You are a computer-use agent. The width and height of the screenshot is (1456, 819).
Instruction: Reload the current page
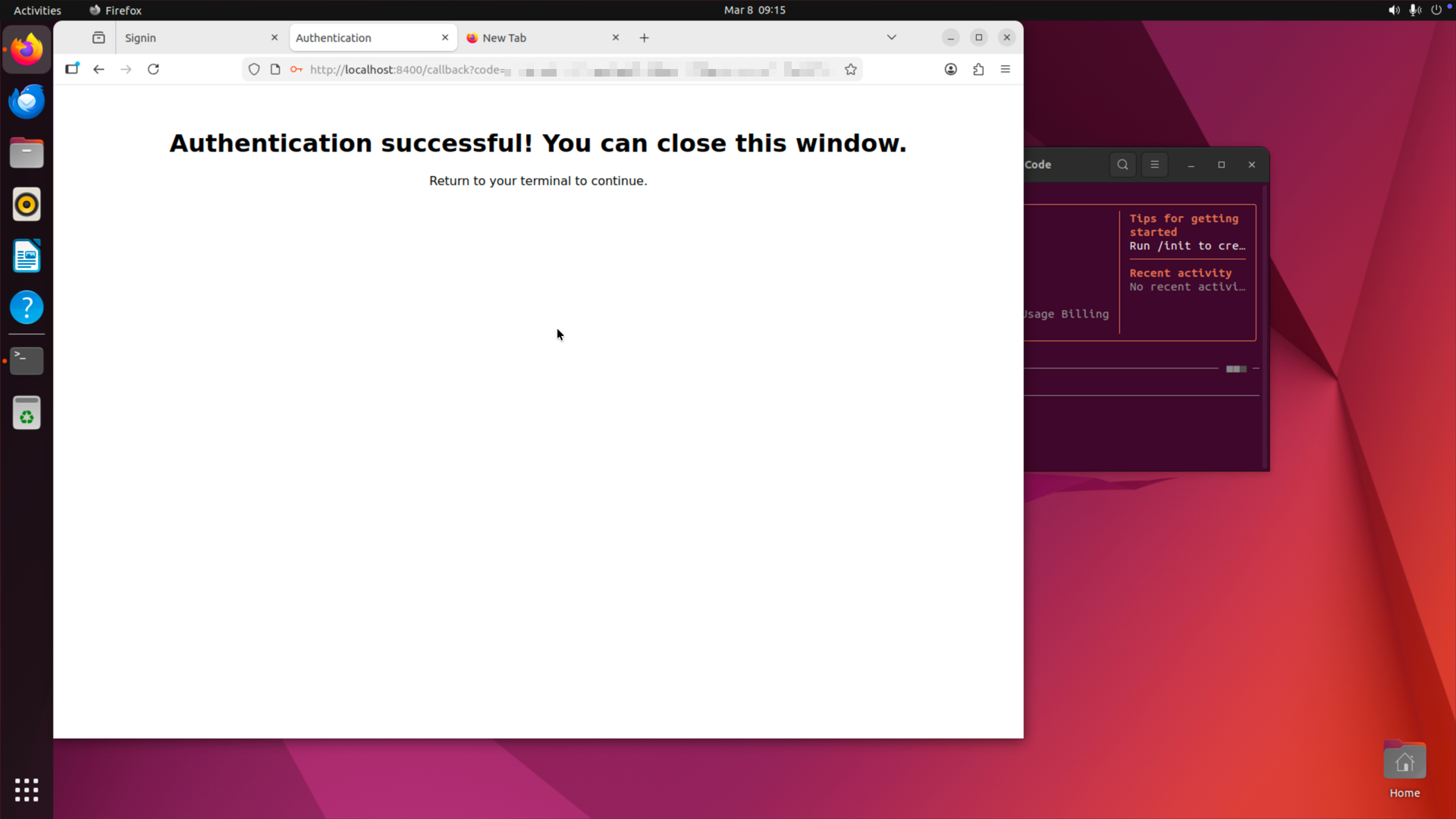coord(153,69)
